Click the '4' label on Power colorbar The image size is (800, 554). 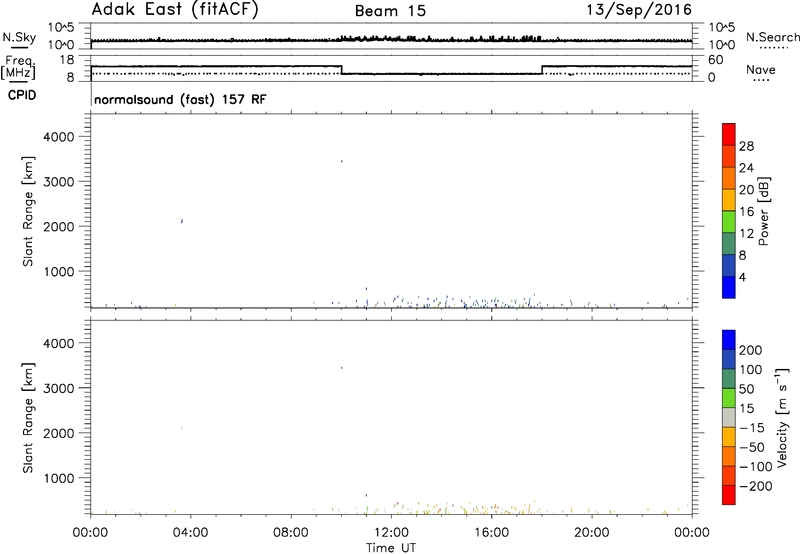742,277
